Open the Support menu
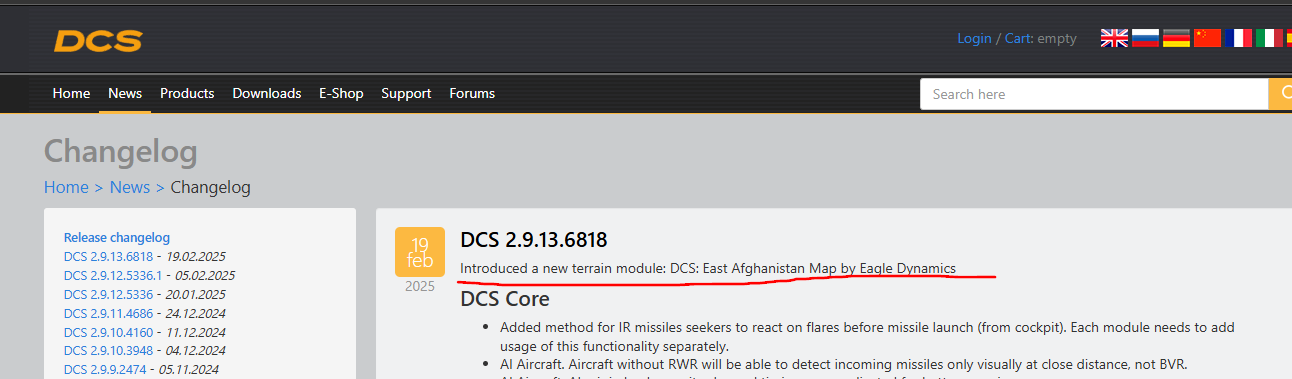1292x379 pixels. pyautogui.click(x=406, y=93)
